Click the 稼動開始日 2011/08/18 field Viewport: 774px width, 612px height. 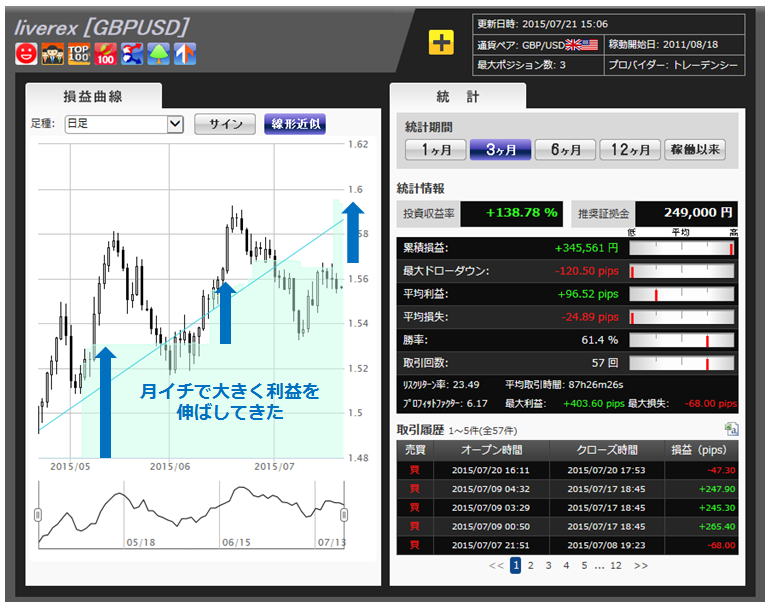point(674,44)
